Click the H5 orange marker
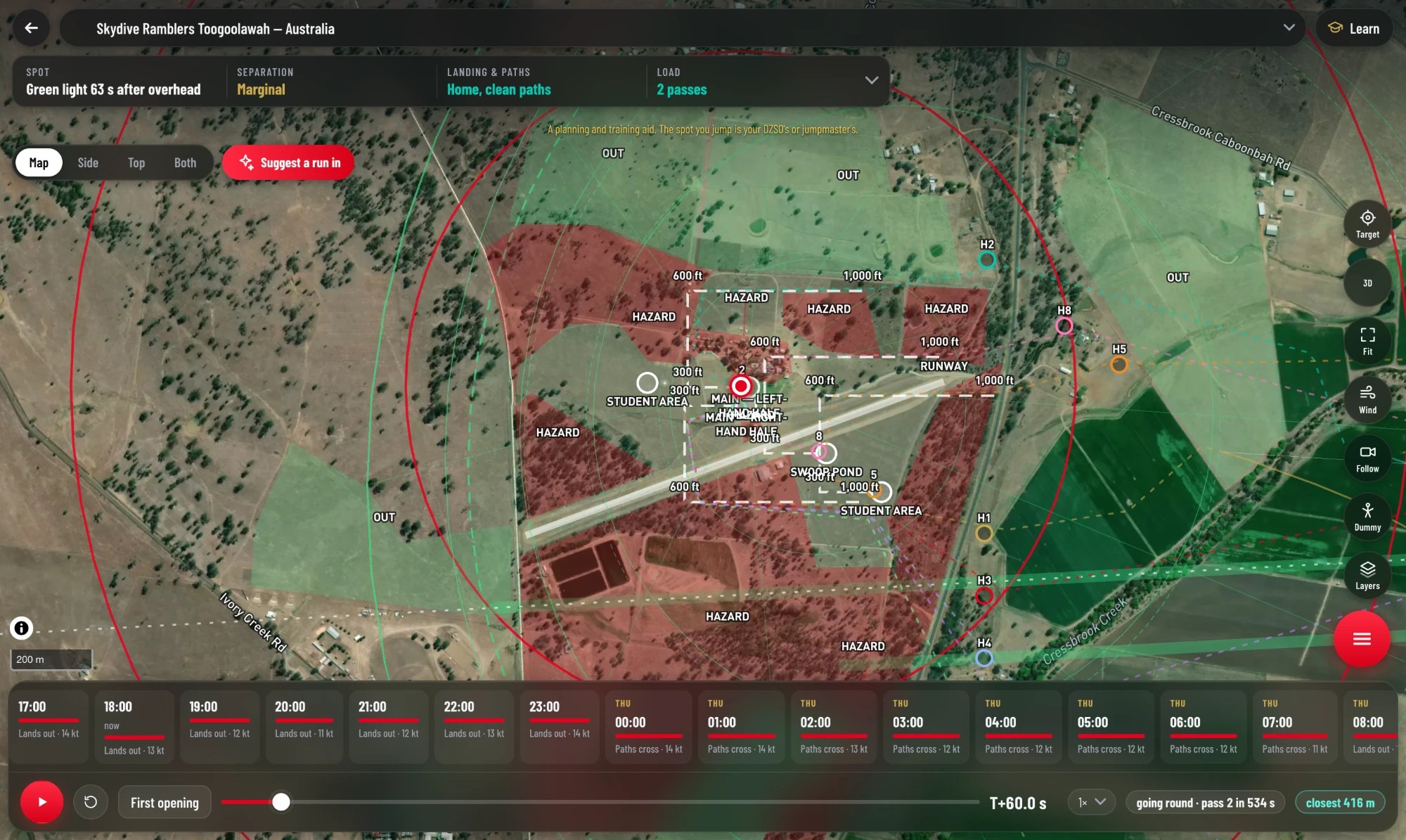1406x840 pixels. 1118,364
